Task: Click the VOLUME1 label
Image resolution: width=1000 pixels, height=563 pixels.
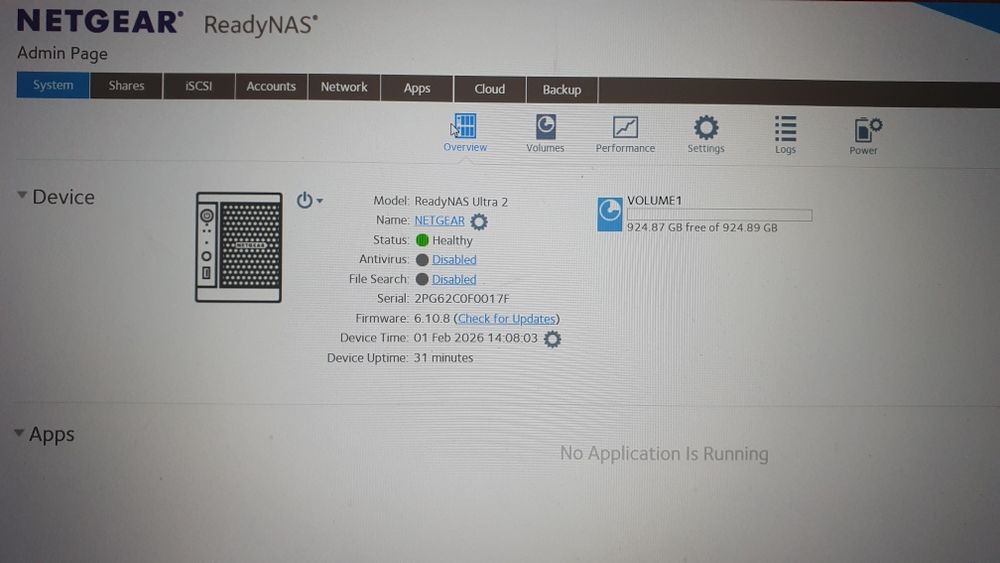Action: click(654, 200)
